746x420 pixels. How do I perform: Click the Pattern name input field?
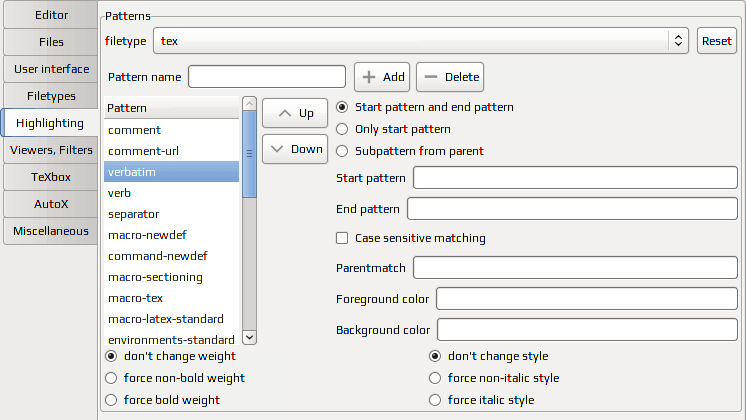pyautogui.click(x=267, y=77)
